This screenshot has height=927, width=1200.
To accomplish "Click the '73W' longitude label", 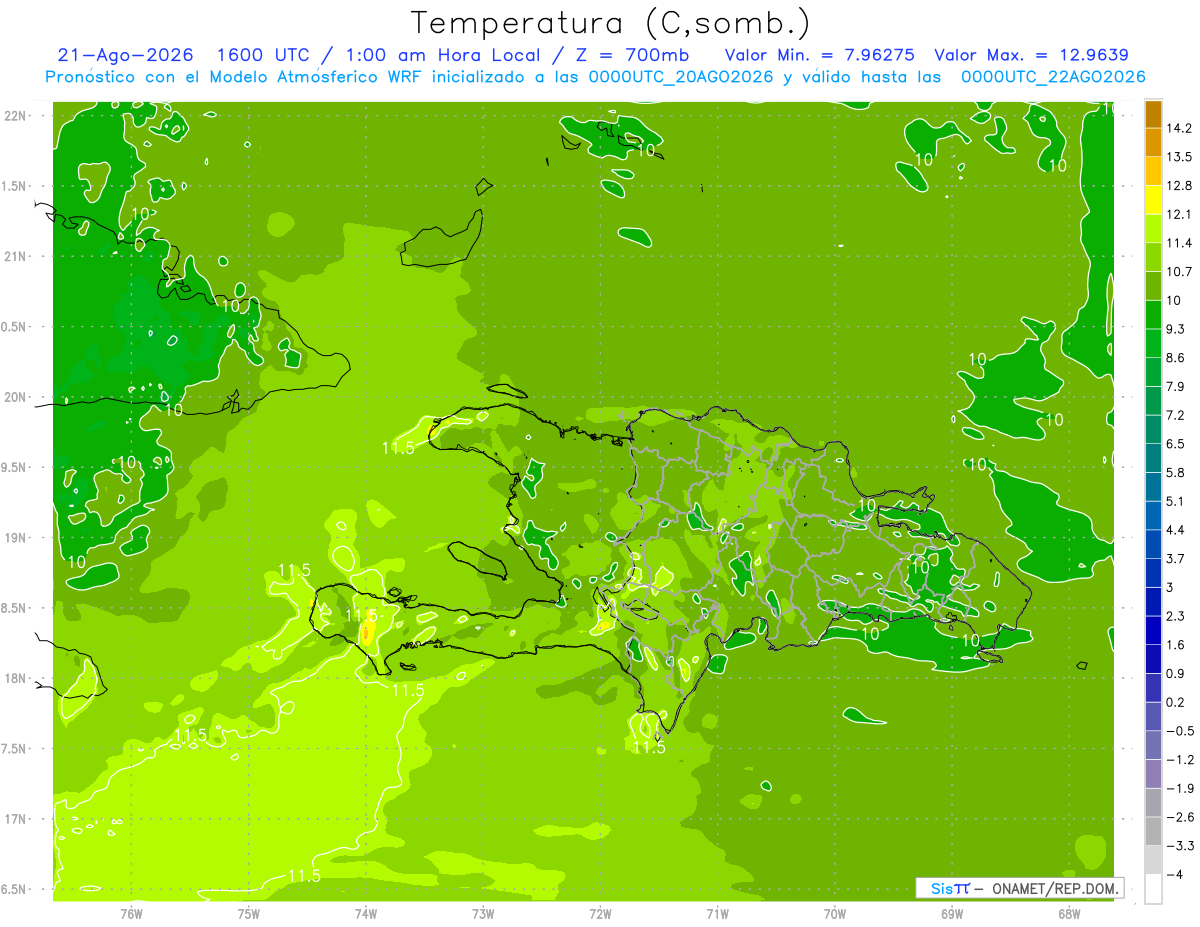I will [483, 912].
